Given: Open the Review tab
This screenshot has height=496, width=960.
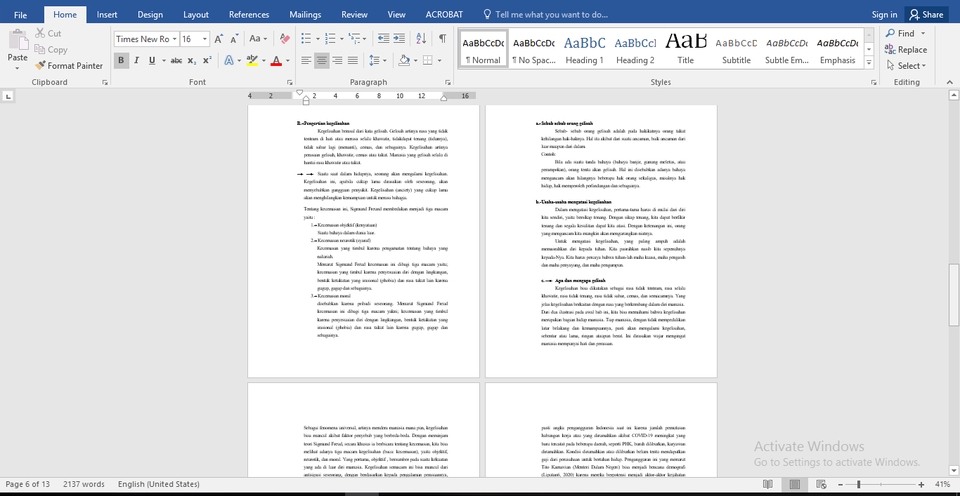Looking at the screenshot, I should pyautogui.click(x=354, y=15).
